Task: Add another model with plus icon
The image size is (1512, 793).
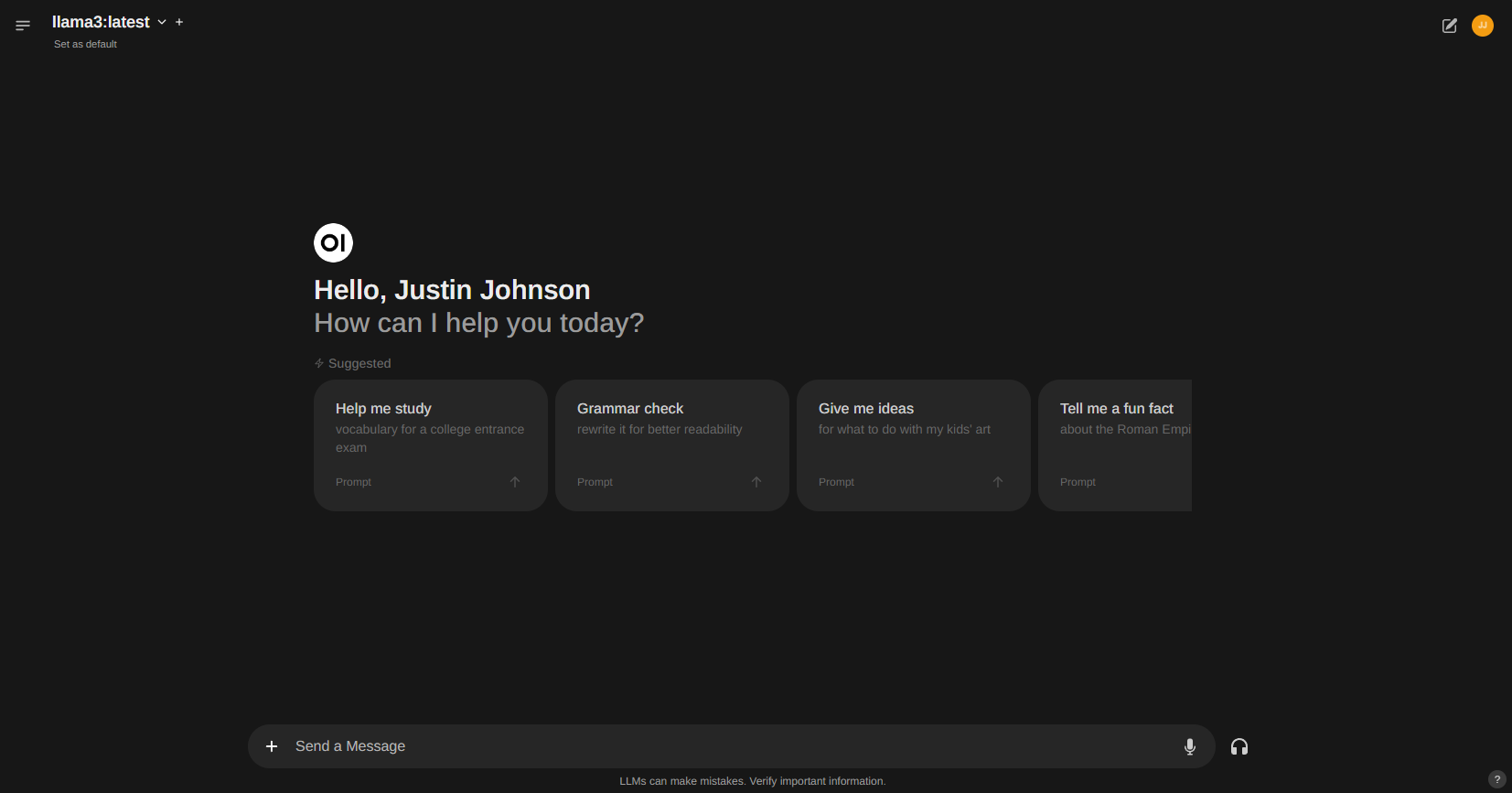Action: coord(179,22)
